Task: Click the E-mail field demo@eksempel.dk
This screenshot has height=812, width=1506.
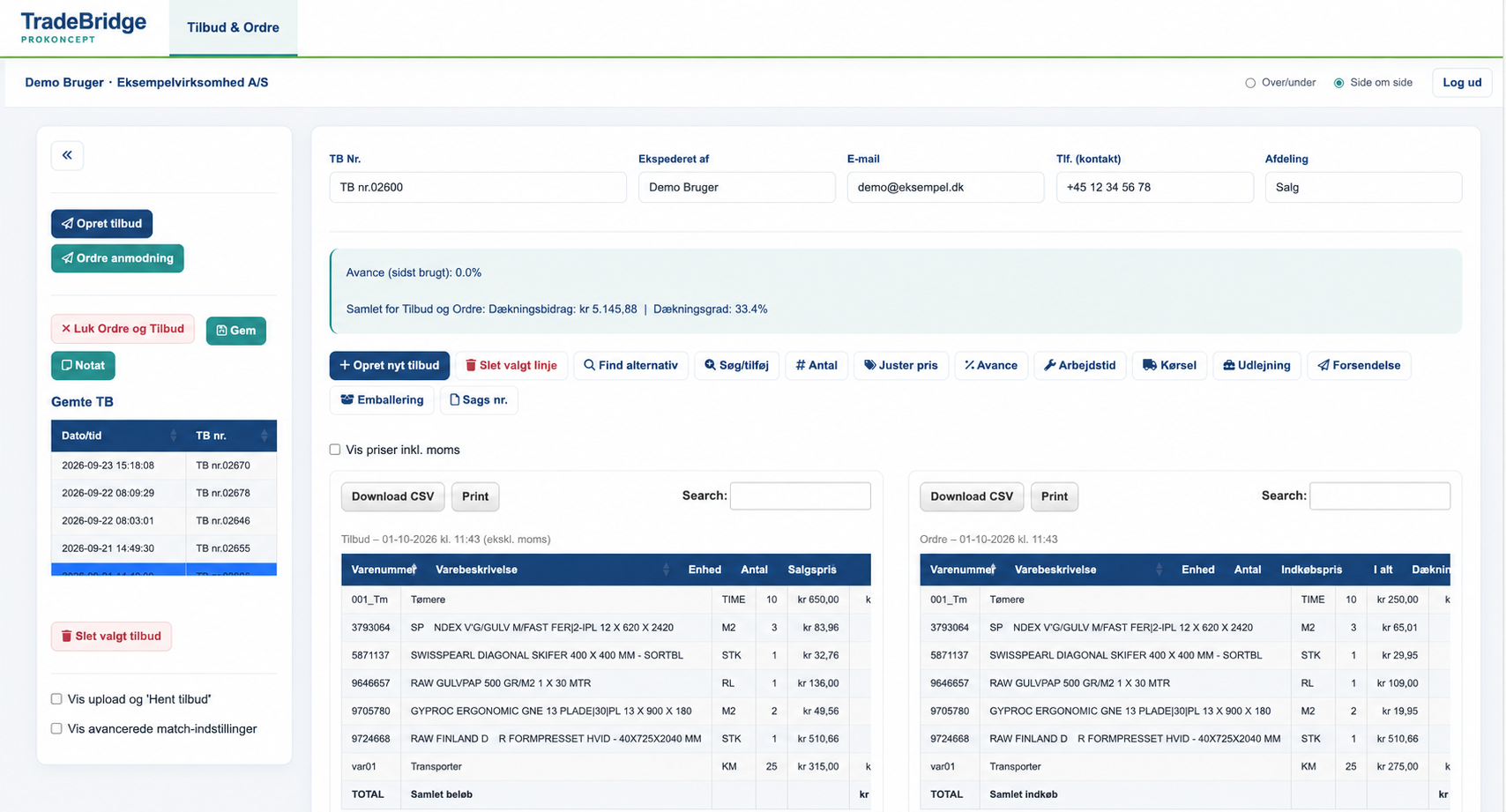Action: point(945,187)
